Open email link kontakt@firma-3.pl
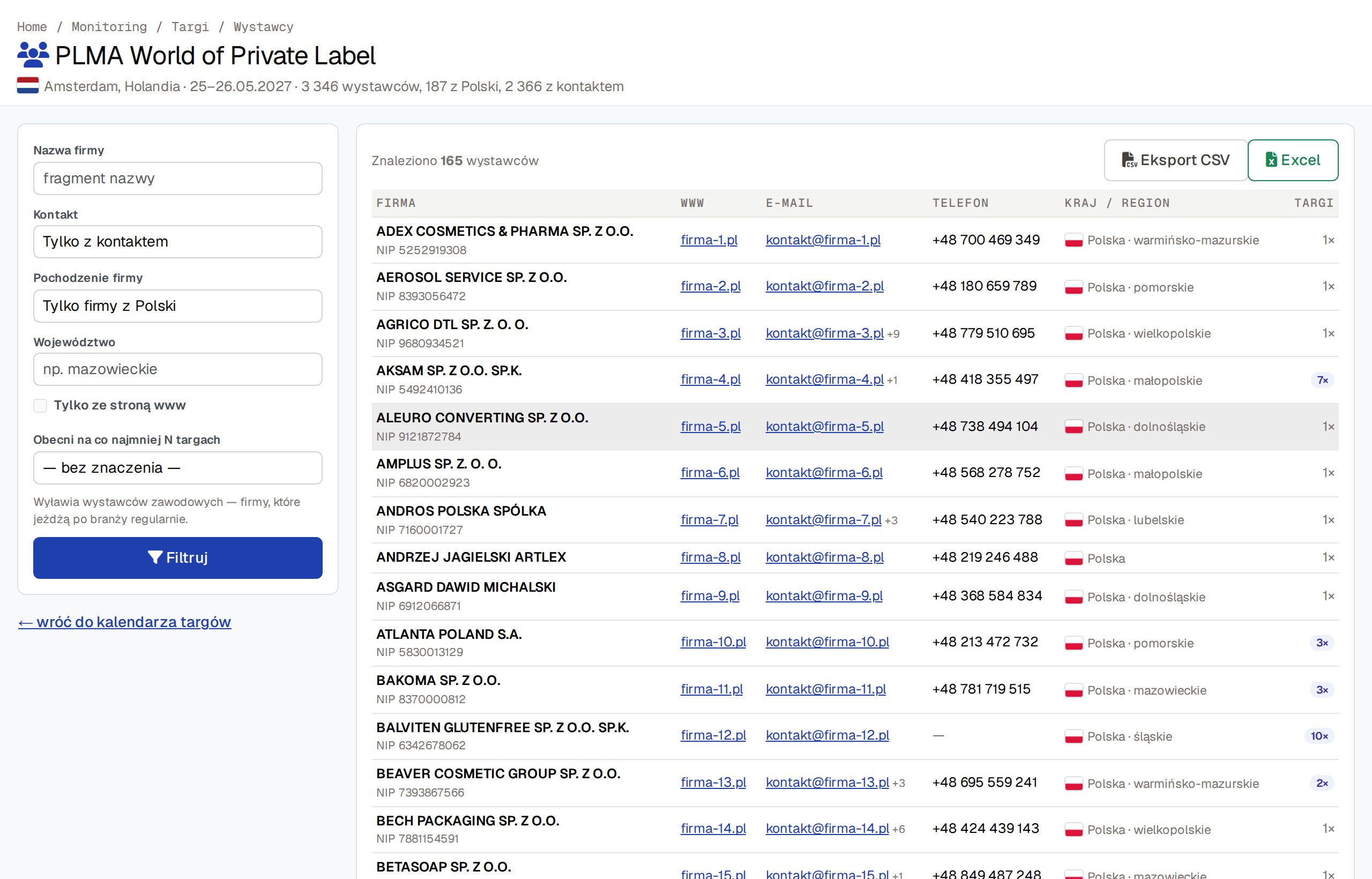The height and width of the screenshot is (879, 1372). tap(825, 333)
